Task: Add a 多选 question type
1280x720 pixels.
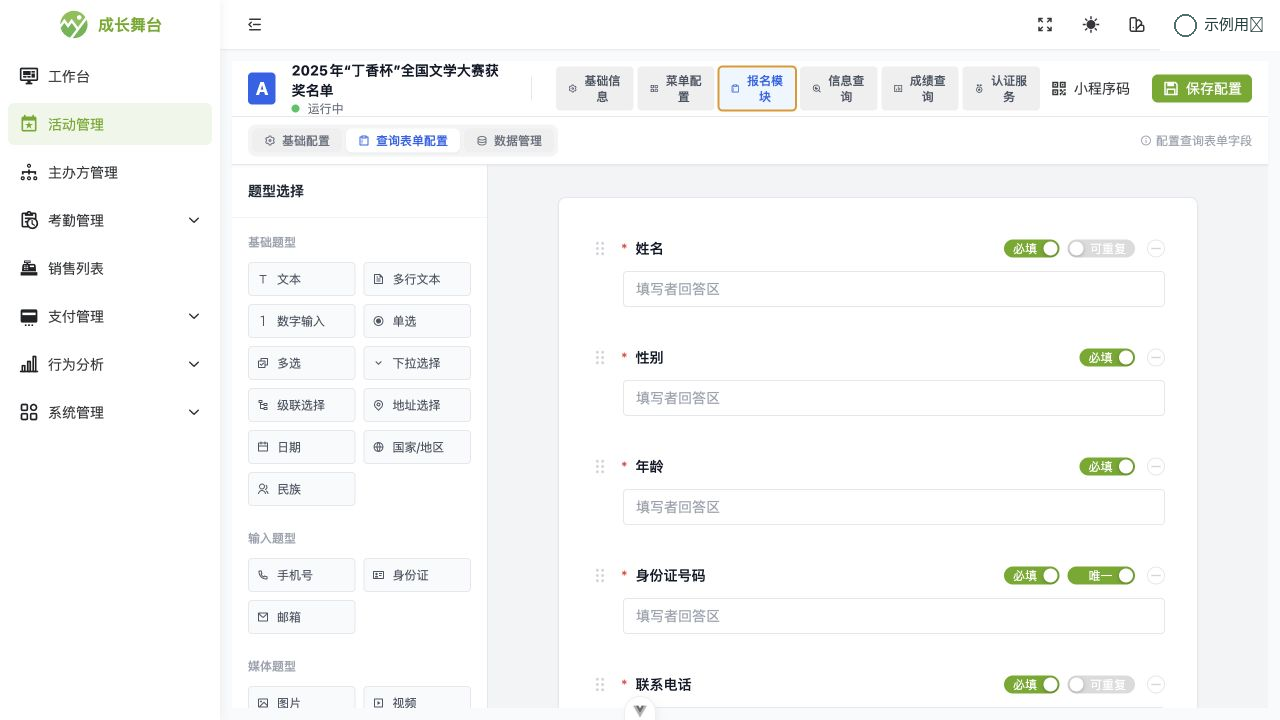Action: tap(302, 363)
